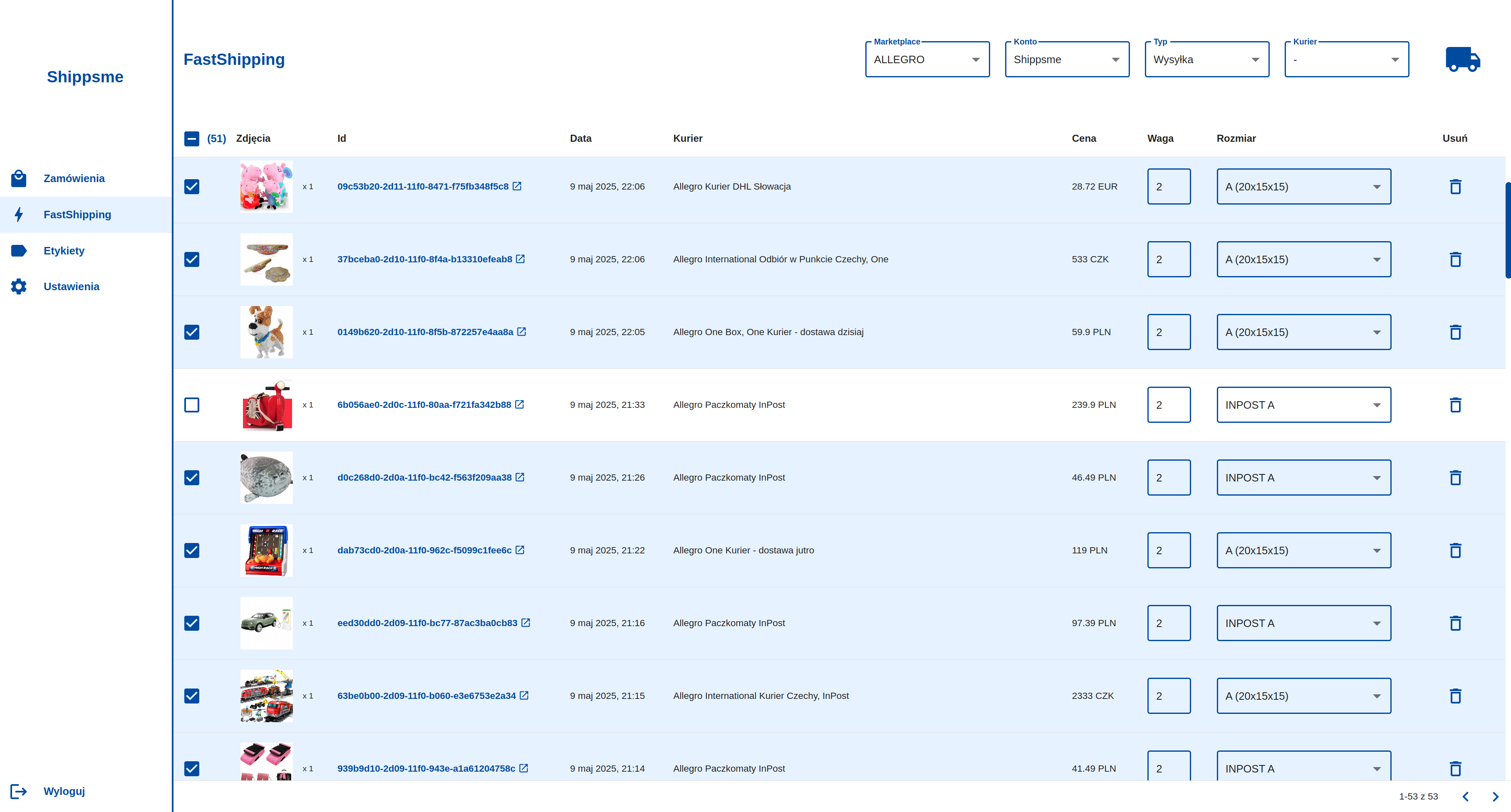Click the vertical scrollbar on right edge
The image size is (1511, 812).
(1508, 230)
